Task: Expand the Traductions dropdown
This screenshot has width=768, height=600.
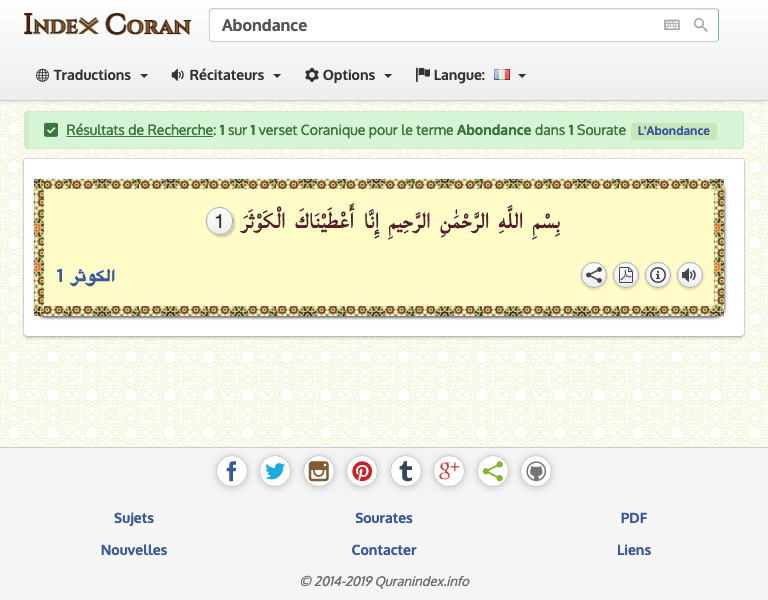Action: click(x=92, y=75)
